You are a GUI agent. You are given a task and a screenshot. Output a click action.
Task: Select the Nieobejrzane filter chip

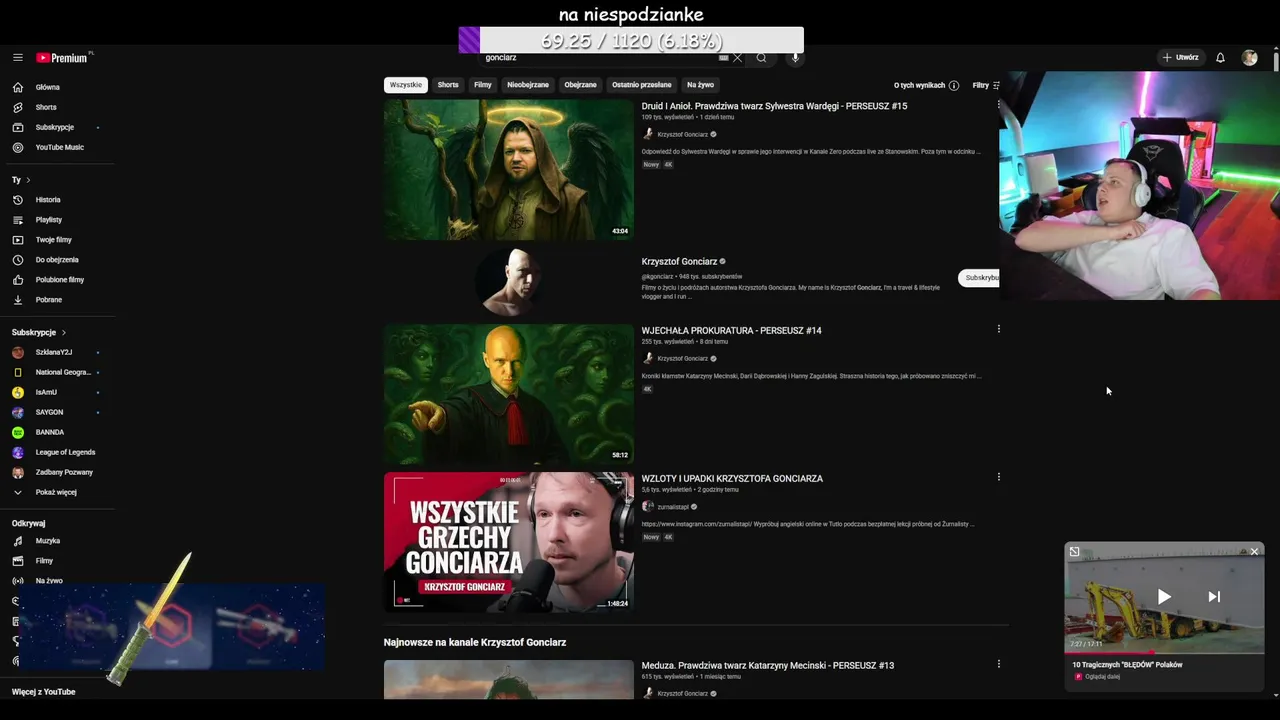pos(528,85)
